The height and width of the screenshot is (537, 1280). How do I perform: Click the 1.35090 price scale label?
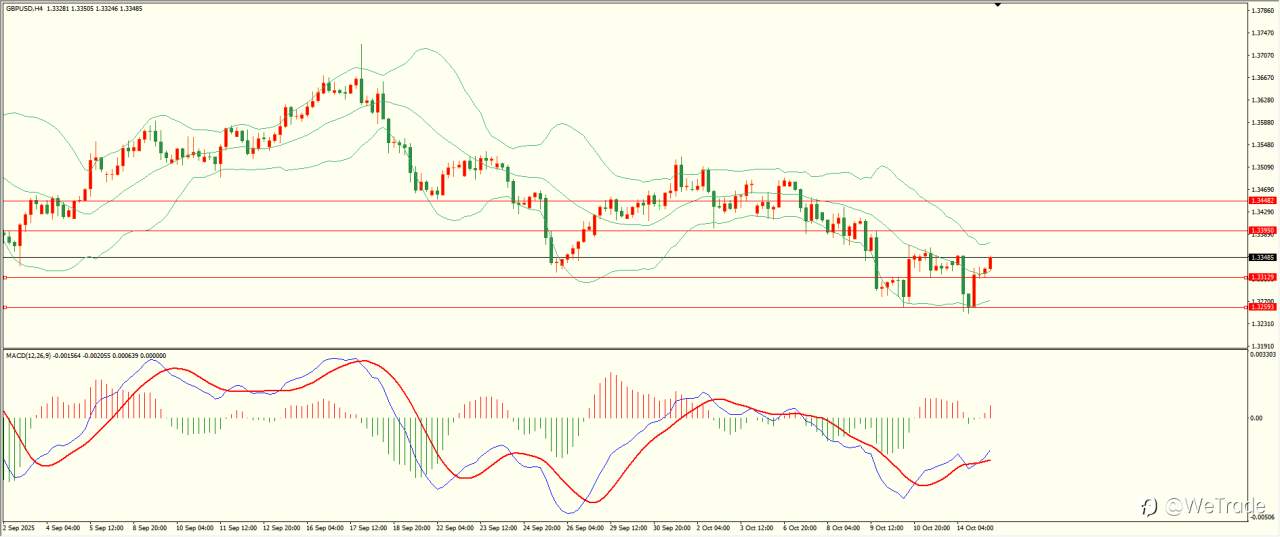(x=1262, y=167)
